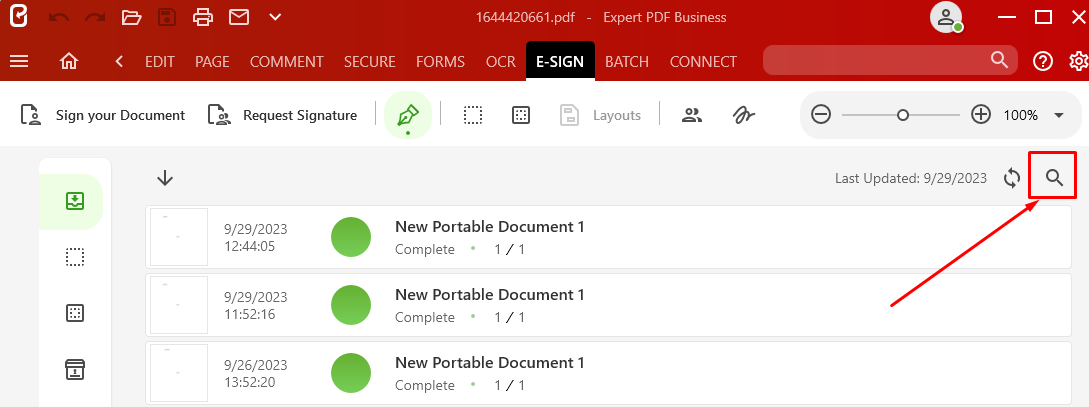Screen dimensions: 1089x407
Task: Click the Save disk icon
Action: tap(167, 17)
